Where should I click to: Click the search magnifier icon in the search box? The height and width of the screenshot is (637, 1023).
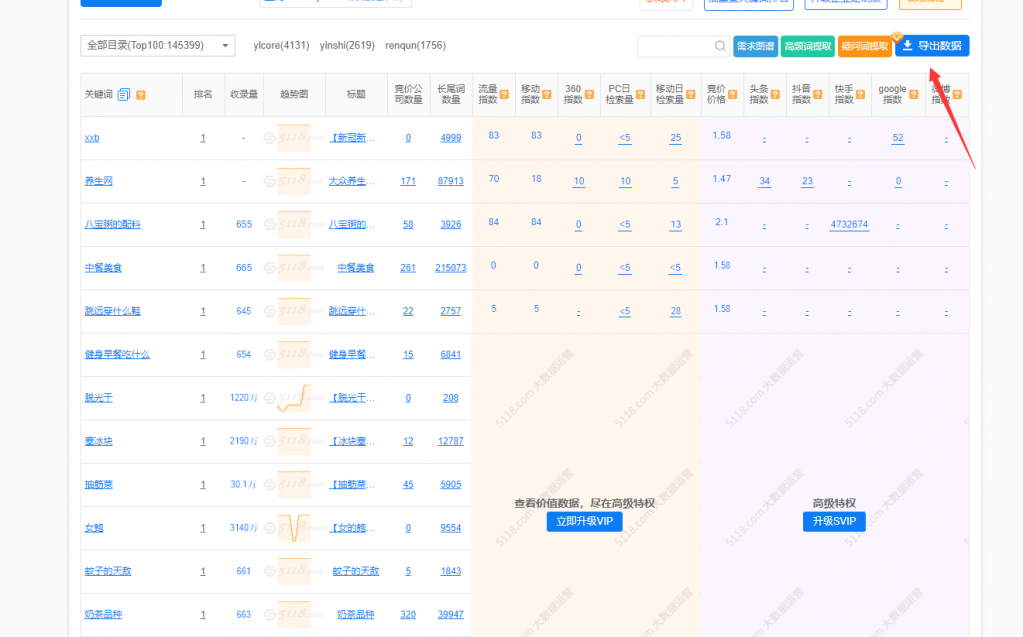click(720, 46)
